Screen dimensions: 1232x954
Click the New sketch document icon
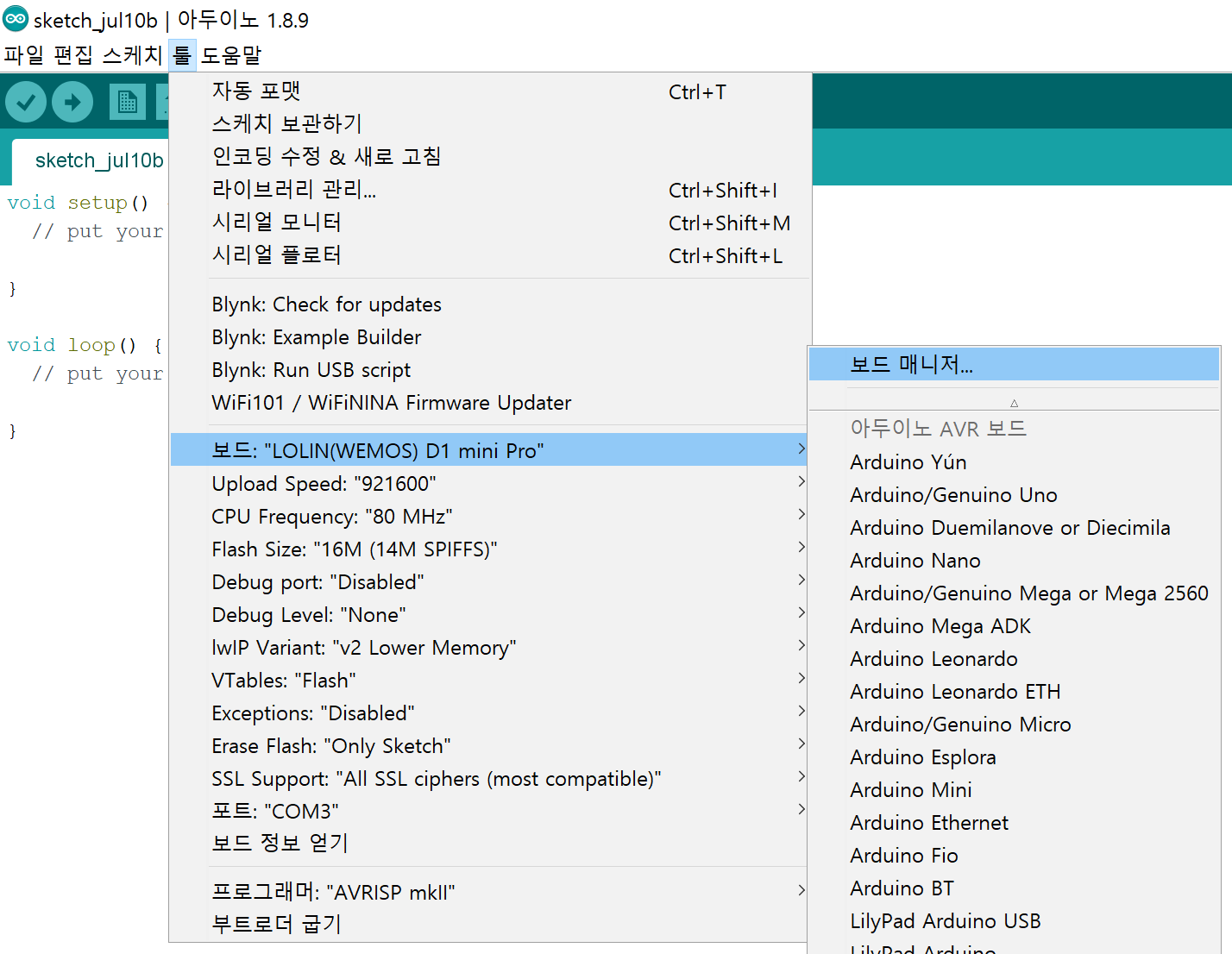[128, 103]
